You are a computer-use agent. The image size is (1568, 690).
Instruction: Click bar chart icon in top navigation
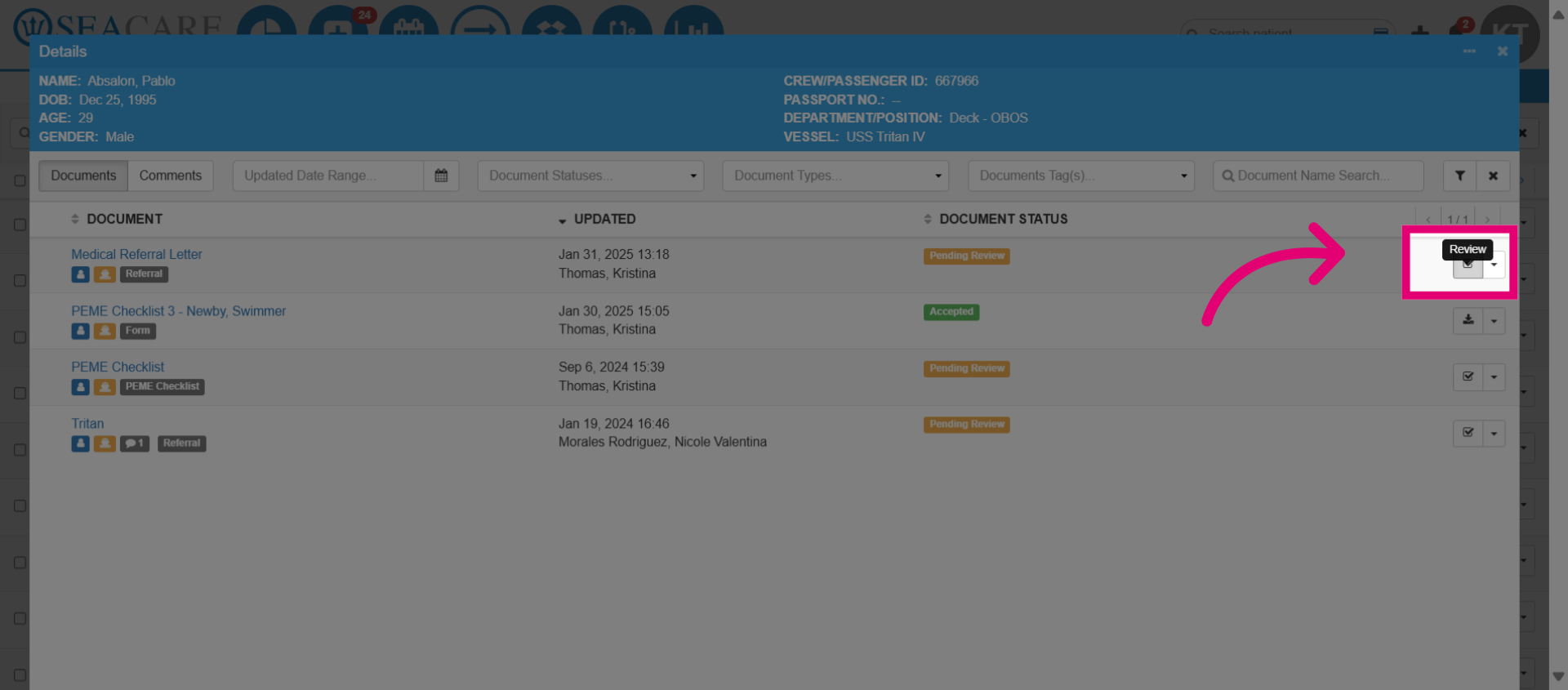694,23
